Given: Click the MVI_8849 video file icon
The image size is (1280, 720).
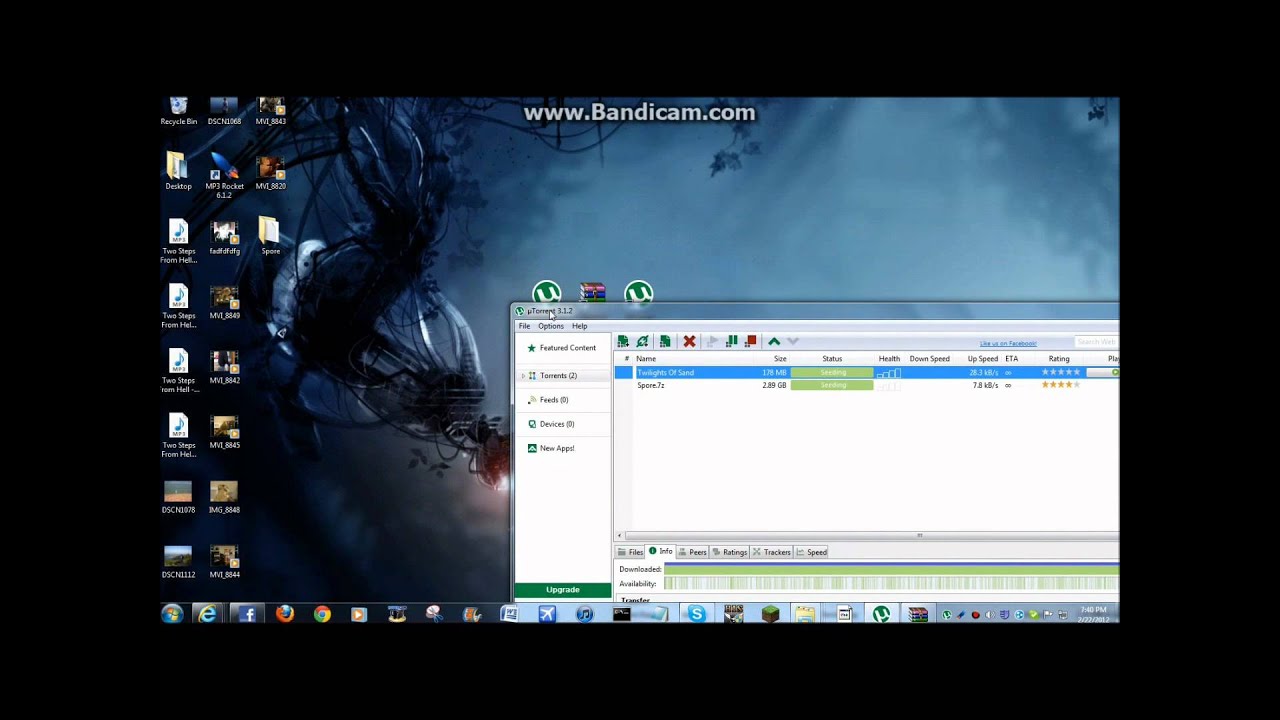Looking at the screenshot, I should 224,302.
